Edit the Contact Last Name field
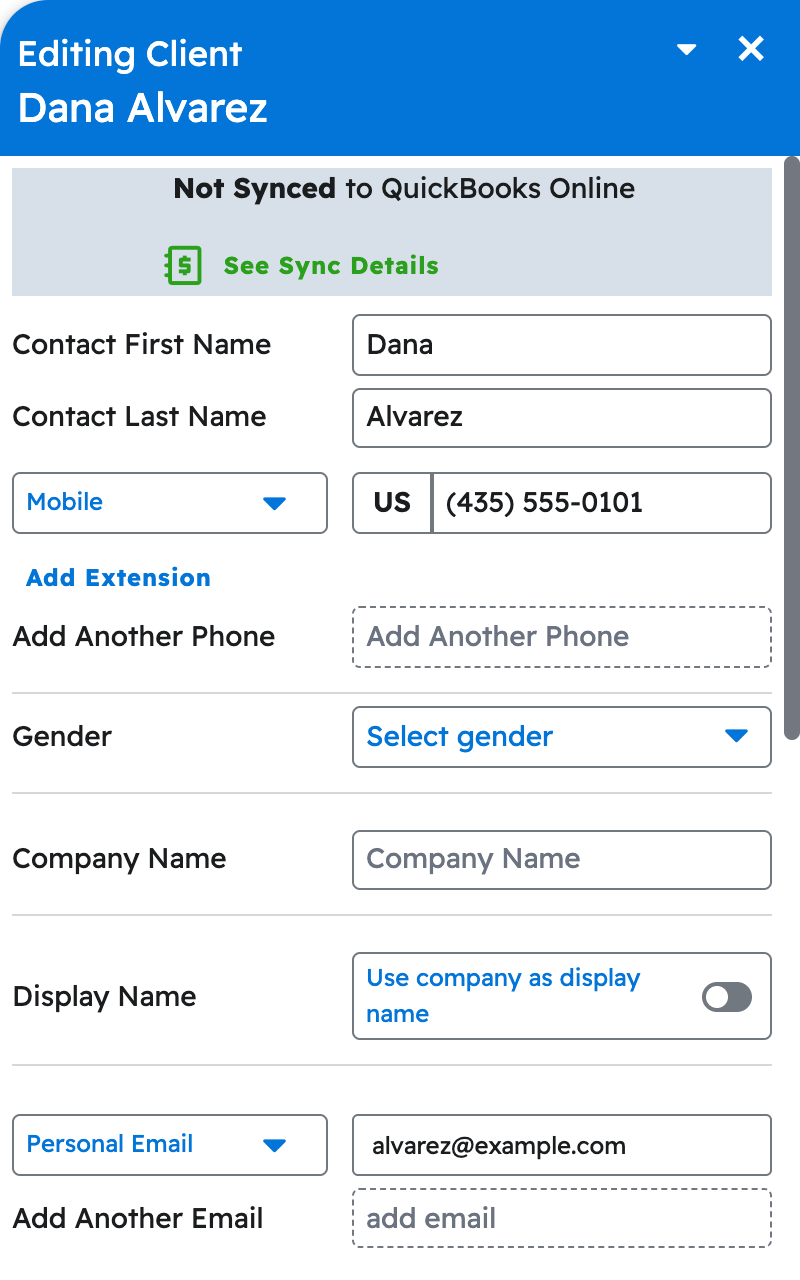Screen dimensions: 800x1280 [x=562, y=417]
